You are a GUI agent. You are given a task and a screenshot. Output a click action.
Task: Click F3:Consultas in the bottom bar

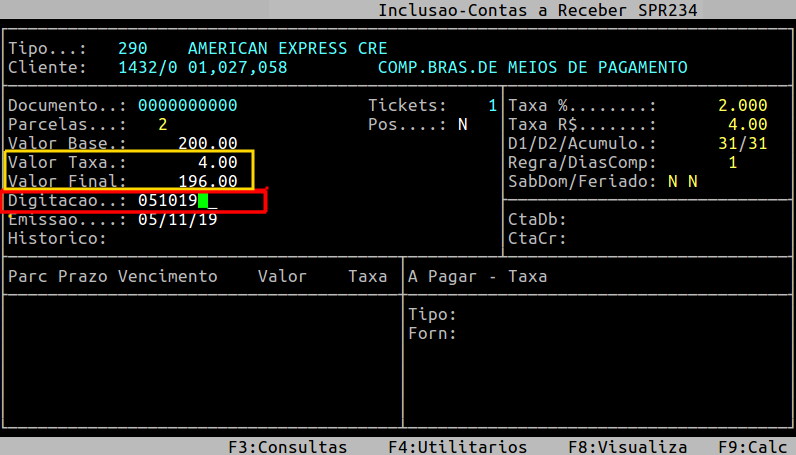(x=302, y=447)
